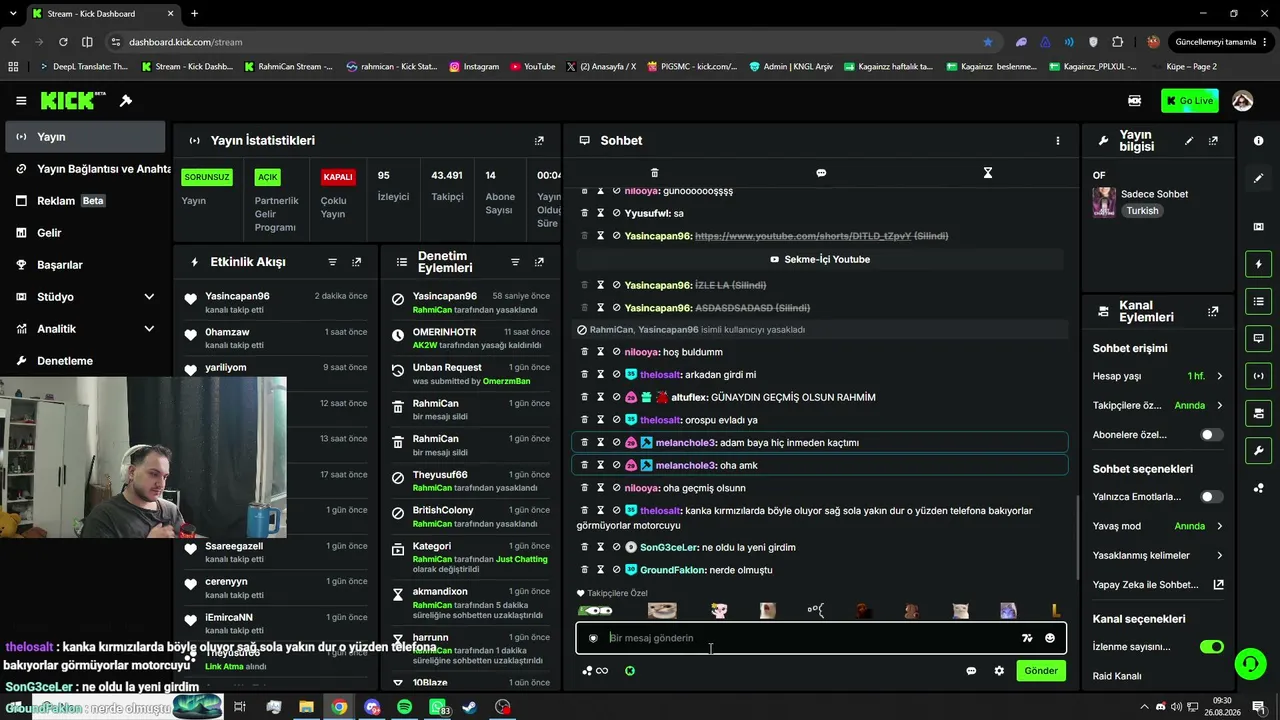Pop out the Yayın İstatistikleri panel

539,141
